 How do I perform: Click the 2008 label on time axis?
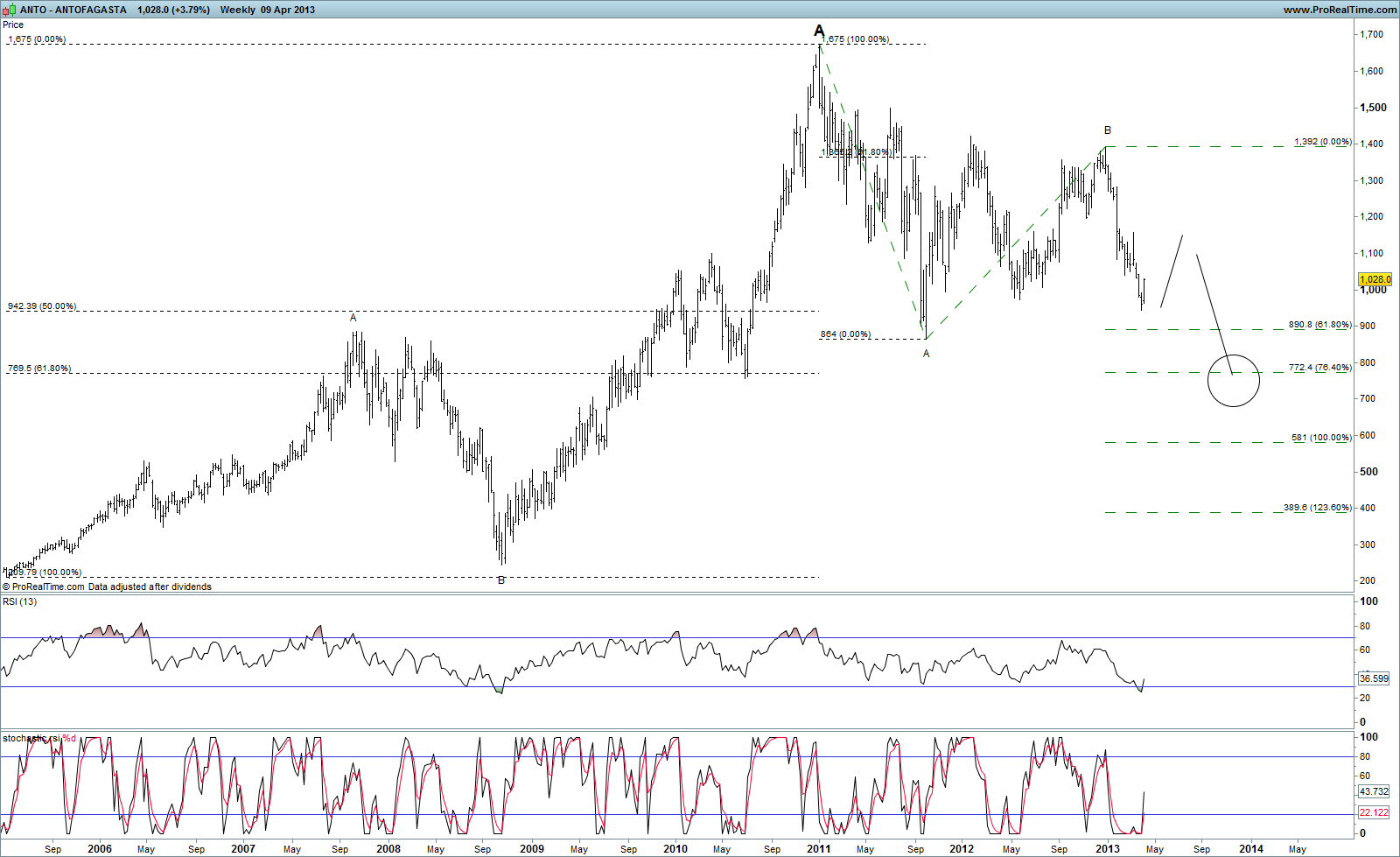pos(388,848)
